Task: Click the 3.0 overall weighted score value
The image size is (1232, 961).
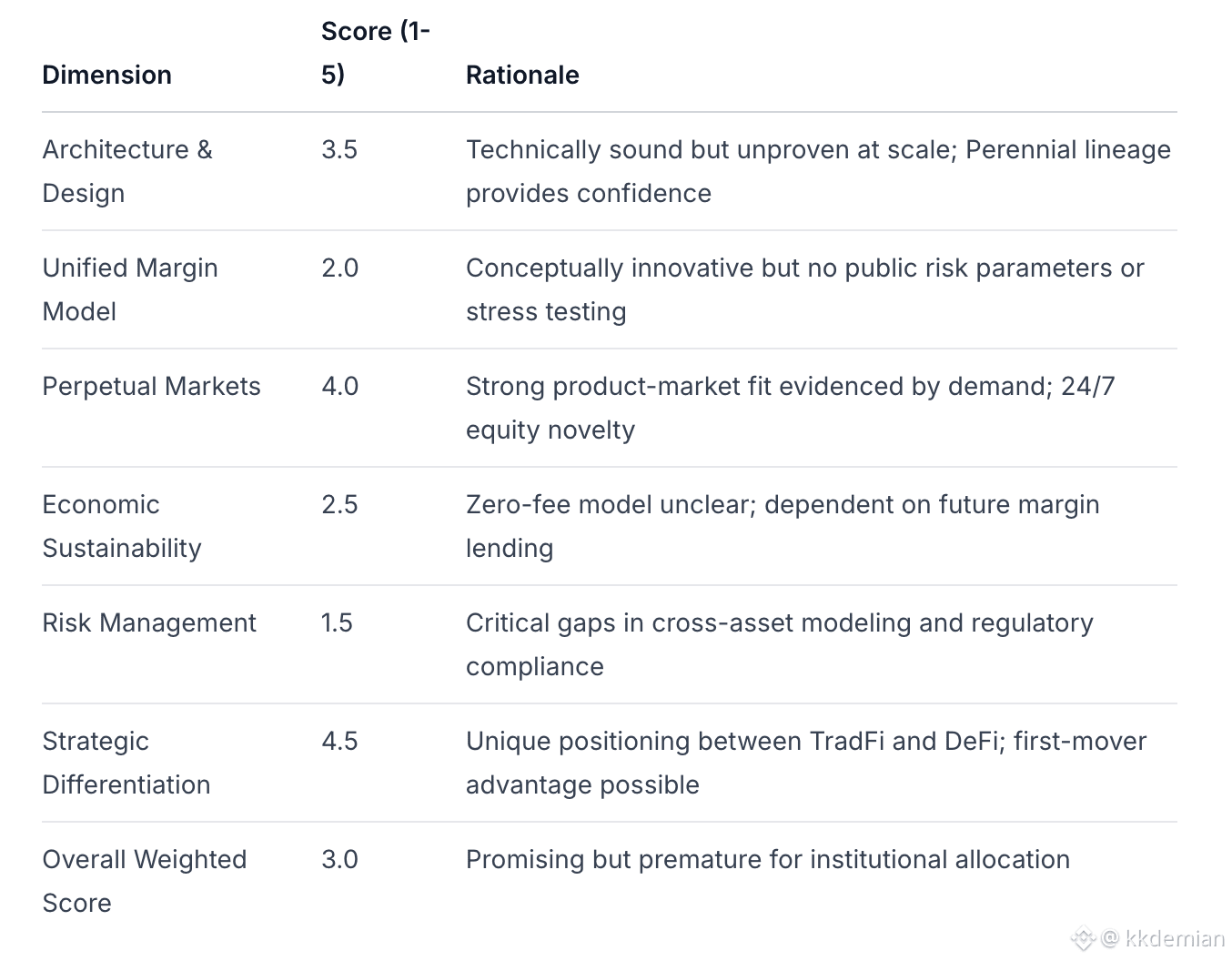Action: click(339, 859)
